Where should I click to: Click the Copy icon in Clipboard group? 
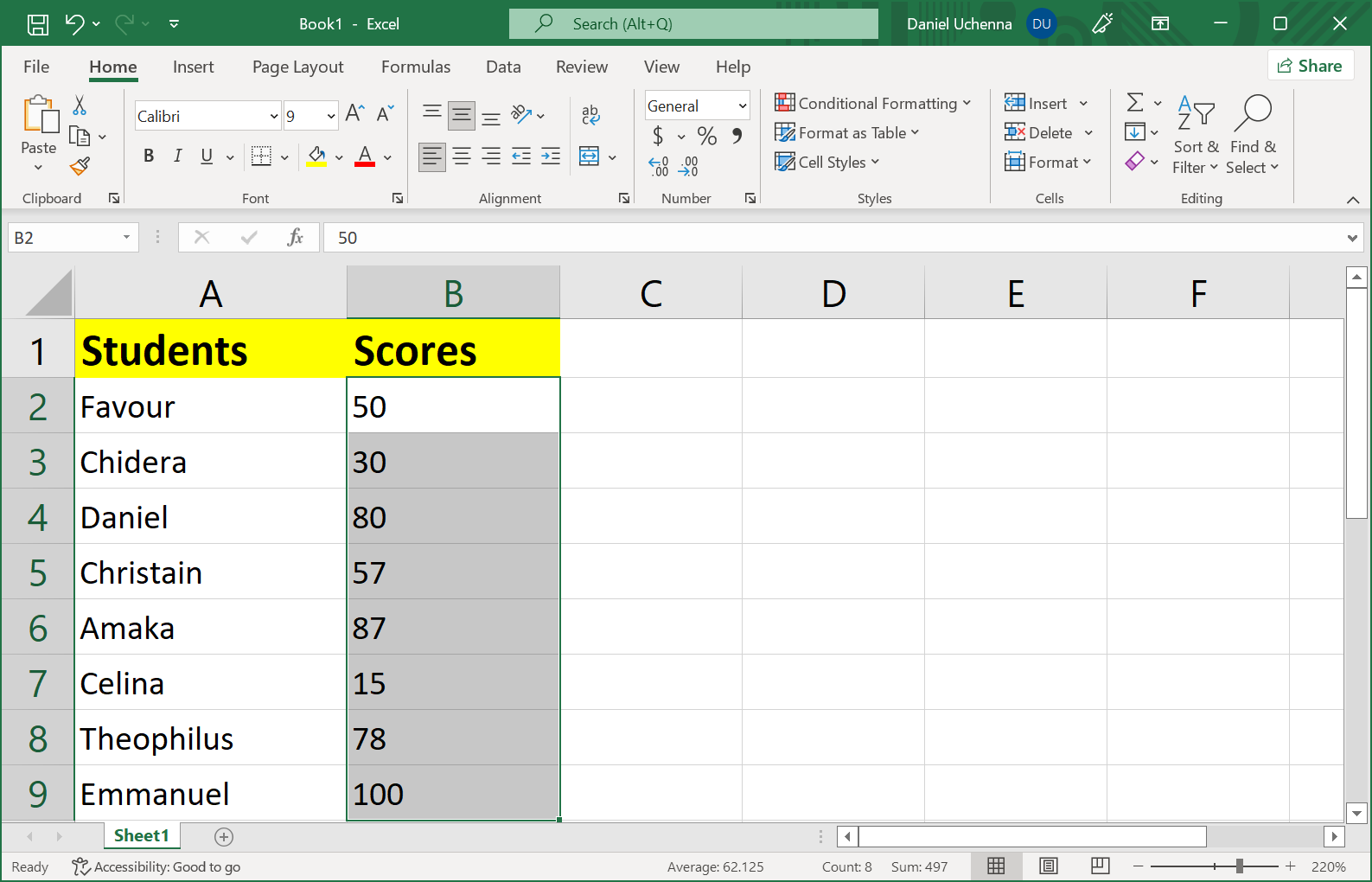pos(80,136)
